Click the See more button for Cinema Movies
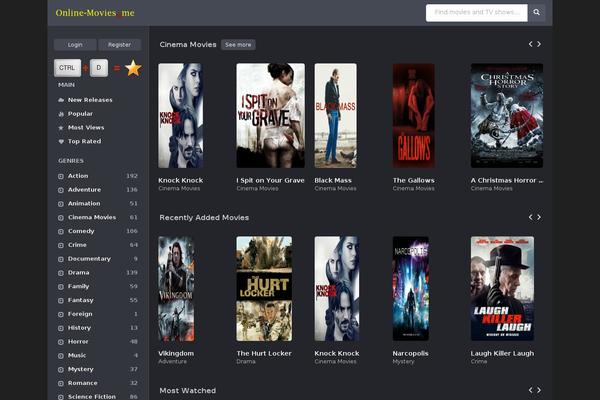600x400 pixels. coord(238,45)
